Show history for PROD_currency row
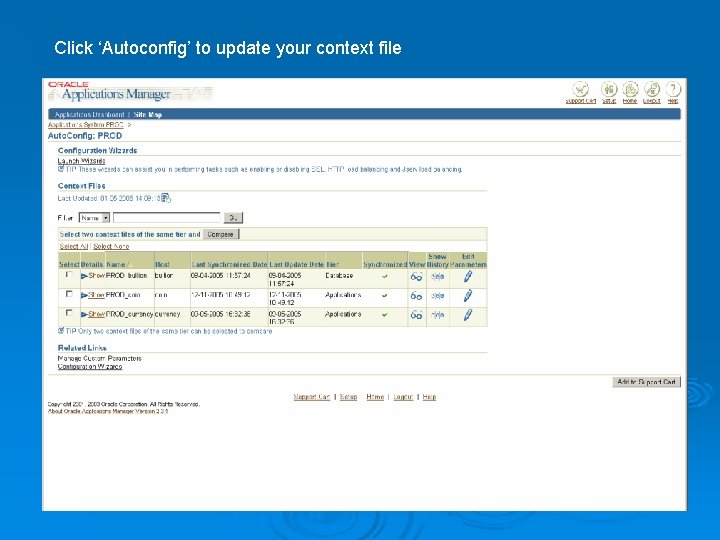 pyautogui.click(x=438, y=315)
